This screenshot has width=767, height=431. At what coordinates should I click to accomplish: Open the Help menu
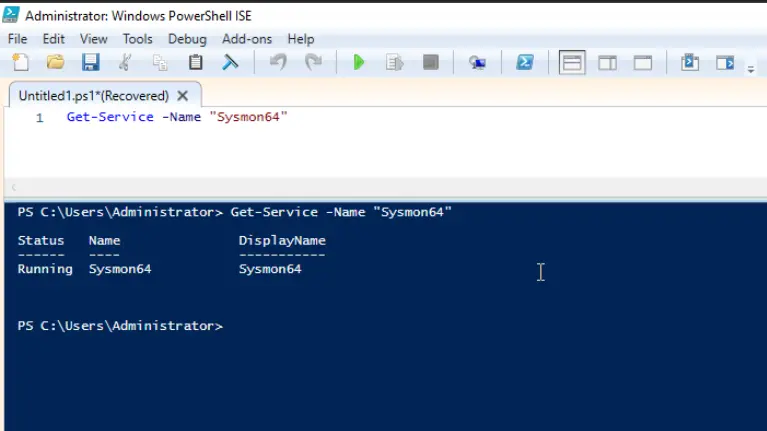tap(301, 39)
